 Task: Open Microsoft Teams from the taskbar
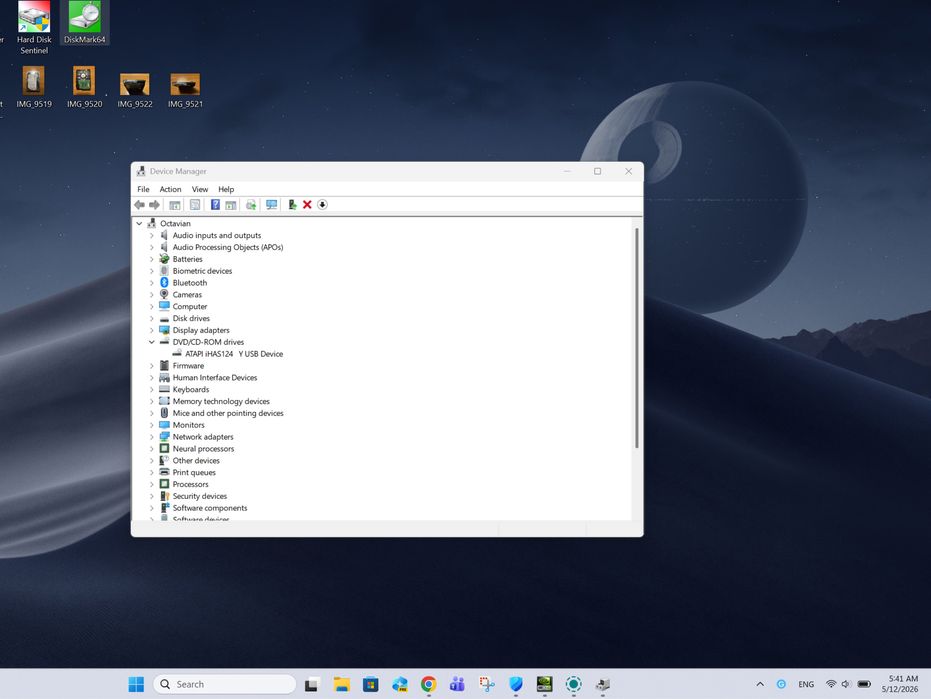pos(457,685)
